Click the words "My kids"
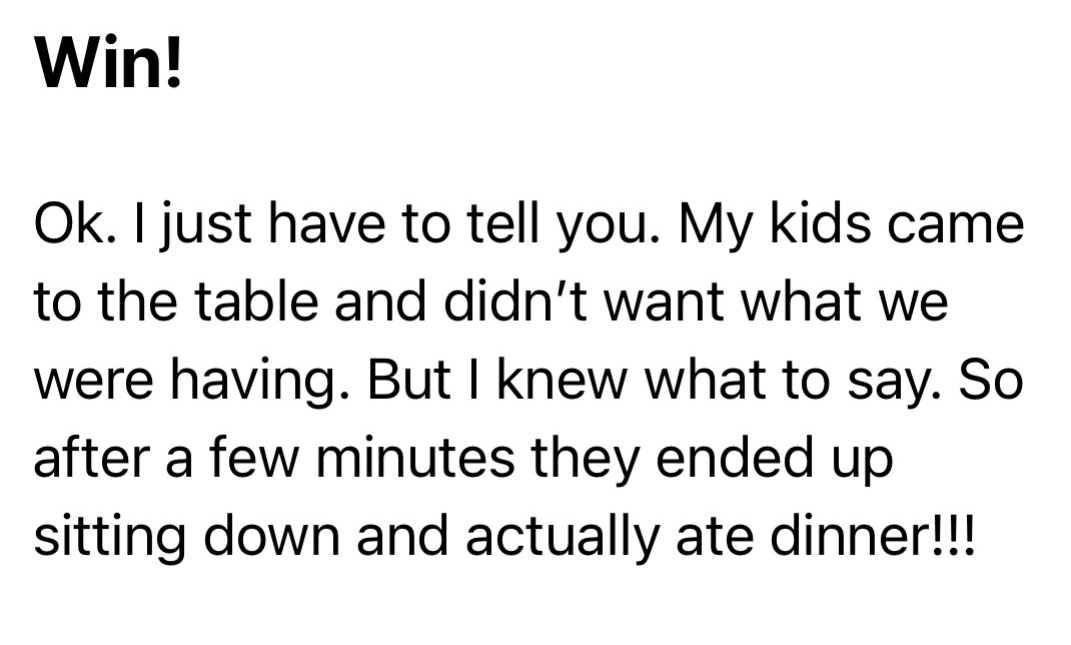The height and width of the screenshot is (645, 1071). point(733,225)
